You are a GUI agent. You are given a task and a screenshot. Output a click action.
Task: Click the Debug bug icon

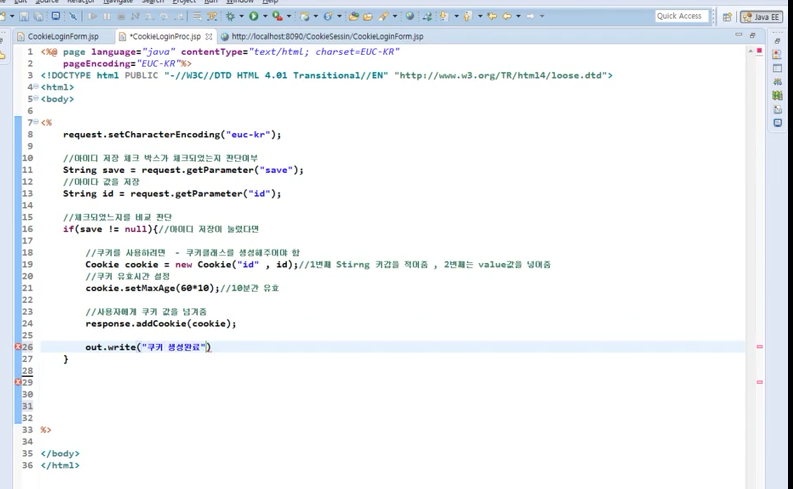pos(230,16)
